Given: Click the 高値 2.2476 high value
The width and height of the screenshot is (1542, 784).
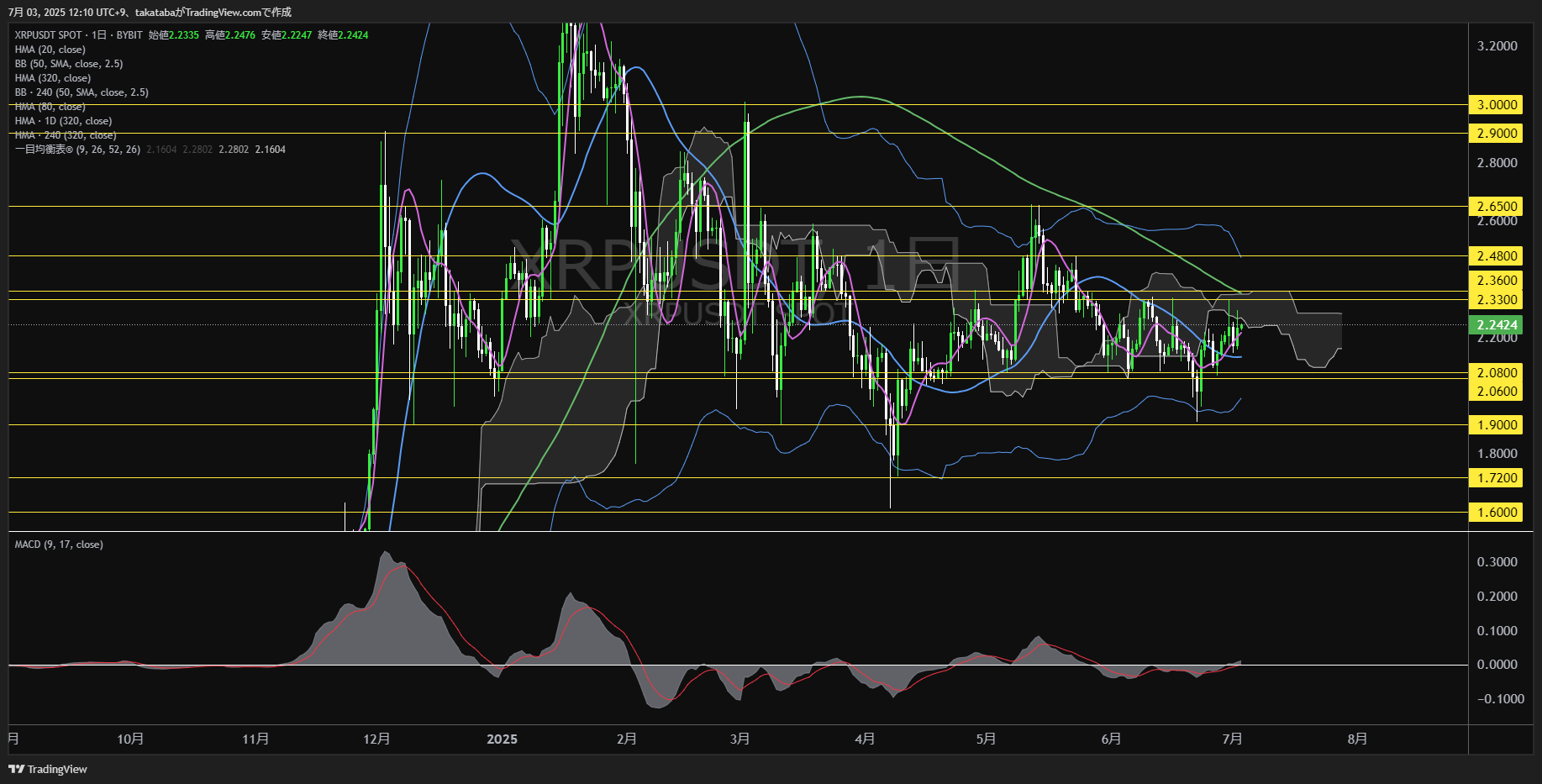Looking at the screenshot, I should tap(230, 35).
